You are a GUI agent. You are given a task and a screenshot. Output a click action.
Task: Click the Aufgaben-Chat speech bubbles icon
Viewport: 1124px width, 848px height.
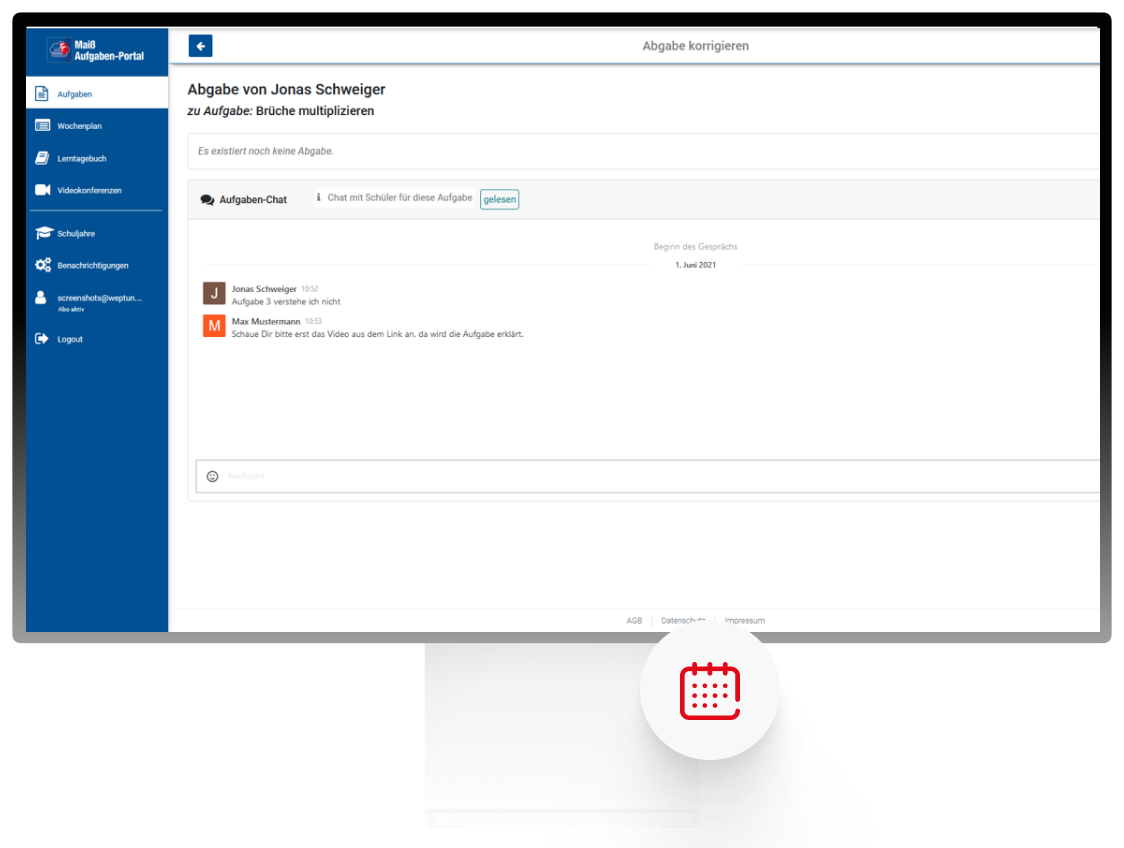pos(207,200)
